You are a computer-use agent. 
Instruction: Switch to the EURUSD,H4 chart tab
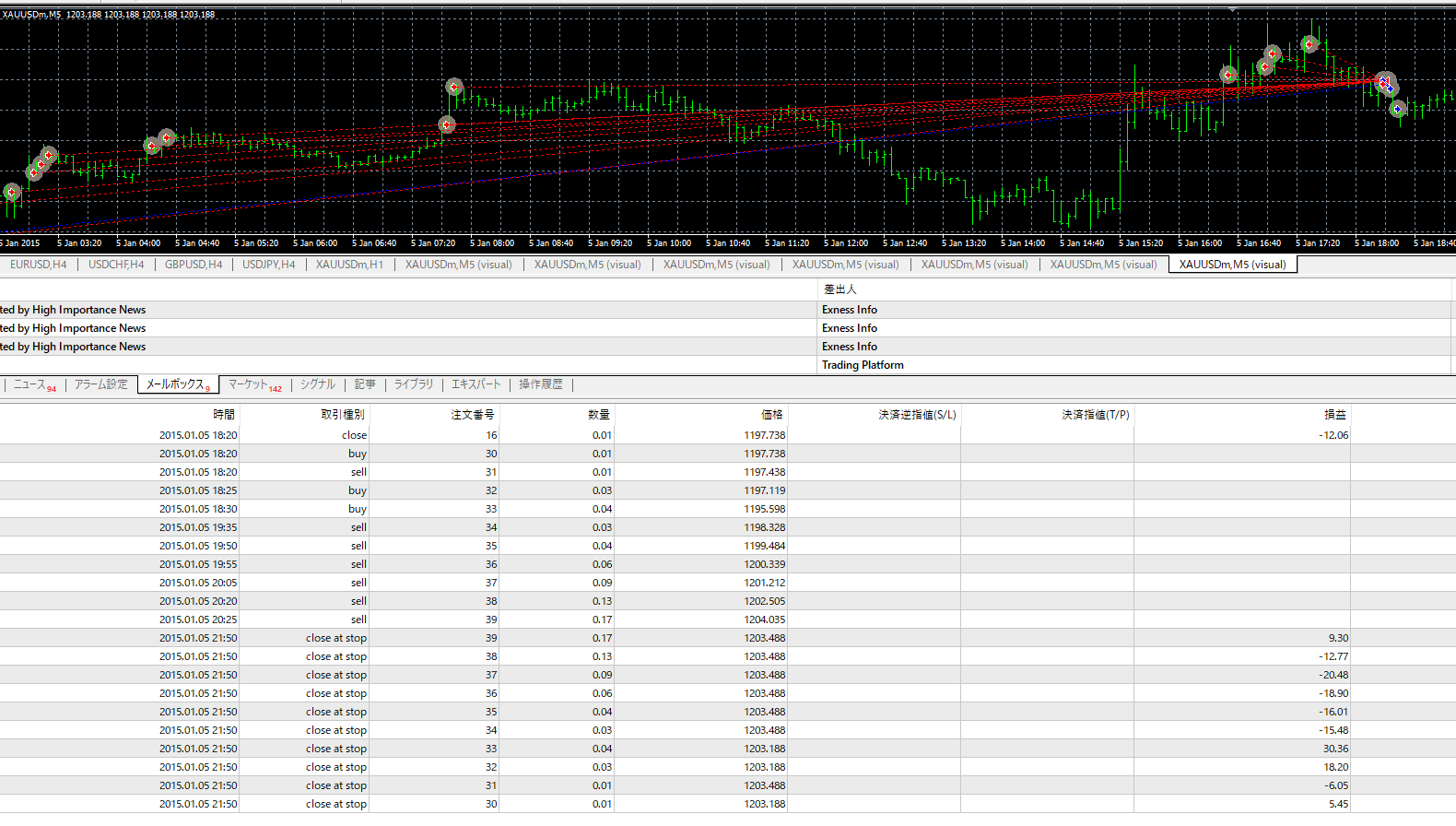(39, 265)
